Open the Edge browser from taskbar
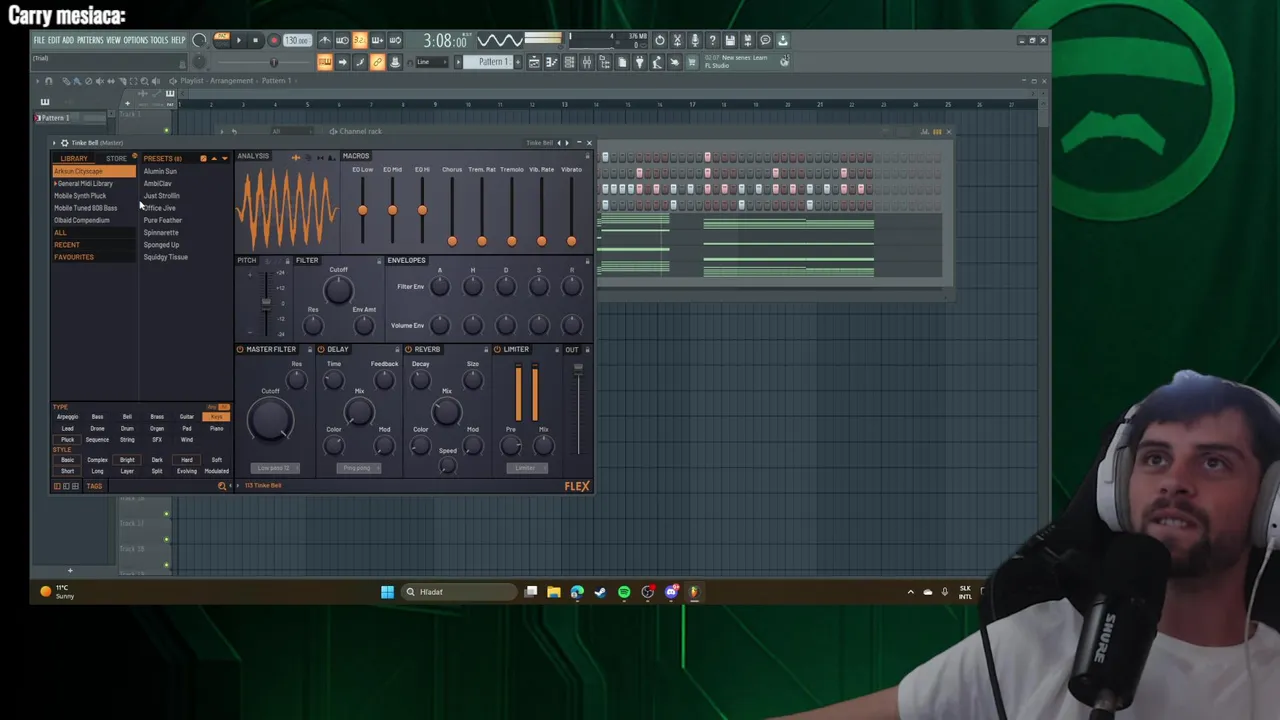Viewport: 1280px width, 720px height. pos(577,592)
